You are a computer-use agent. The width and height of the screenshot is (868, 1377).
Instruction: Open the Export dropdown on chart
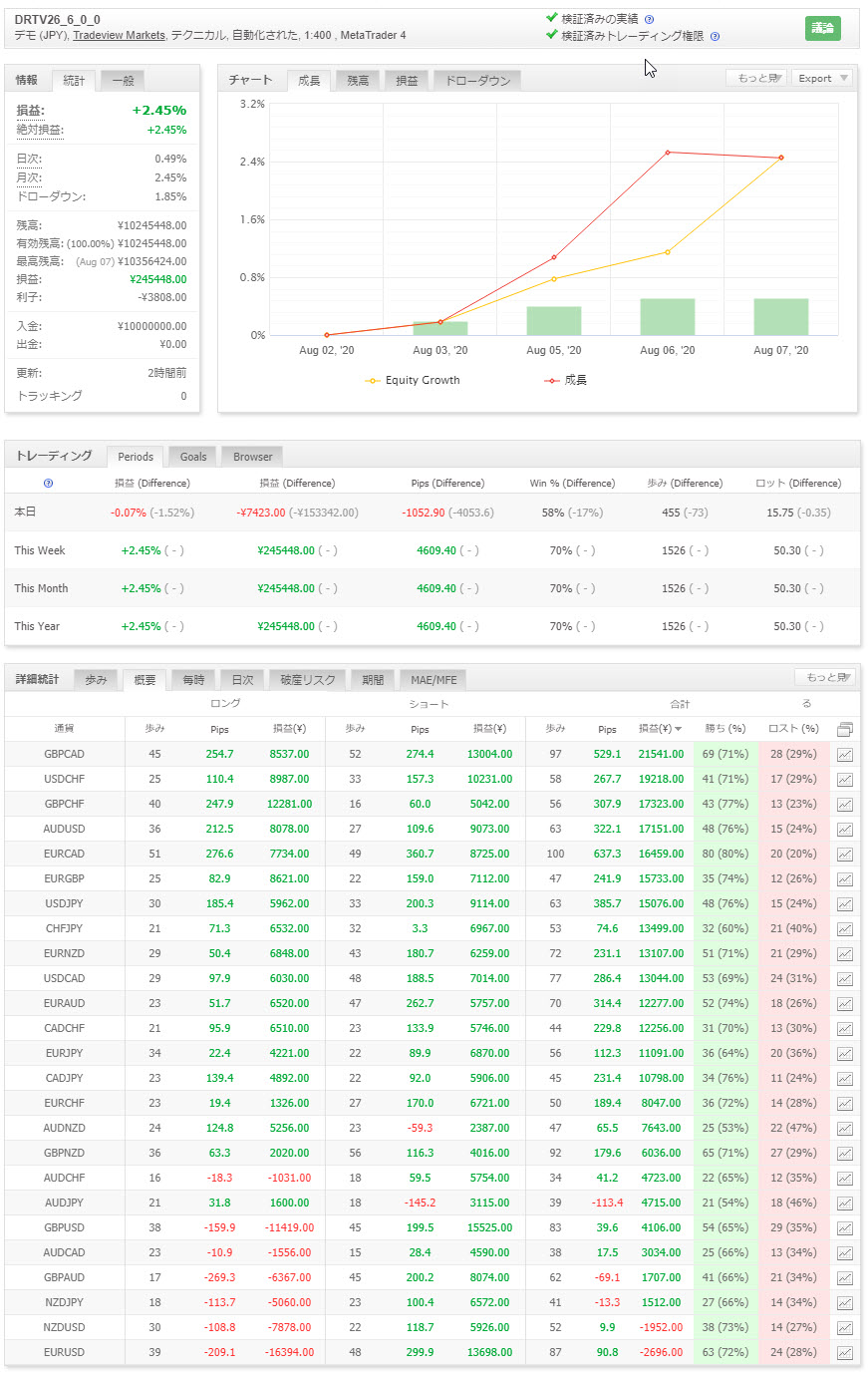click(822, 78)
